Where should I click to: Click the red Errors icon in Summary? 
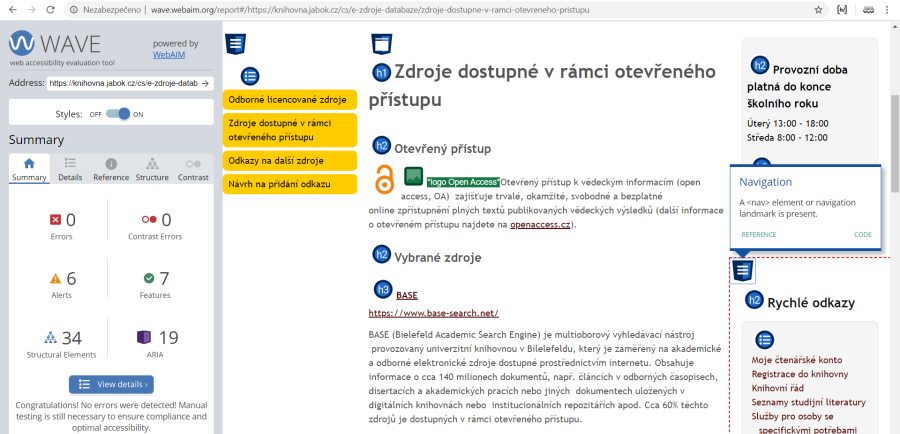(x=55, y=219)
